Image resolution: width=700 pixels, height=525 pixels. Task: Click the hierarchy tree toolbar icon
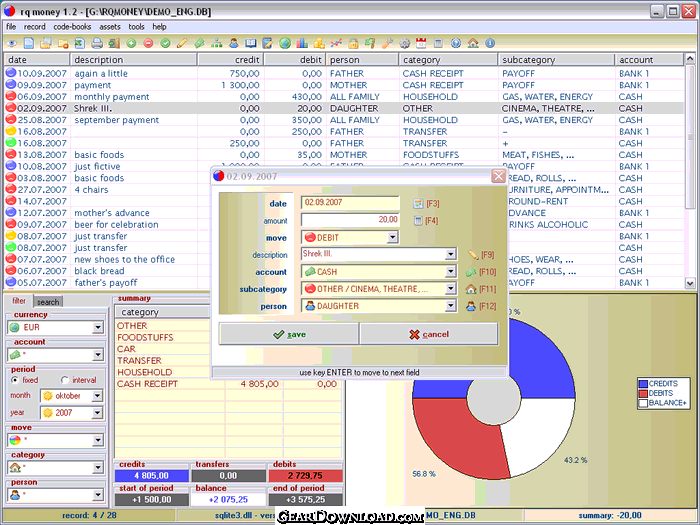click(x=217, y=43)
